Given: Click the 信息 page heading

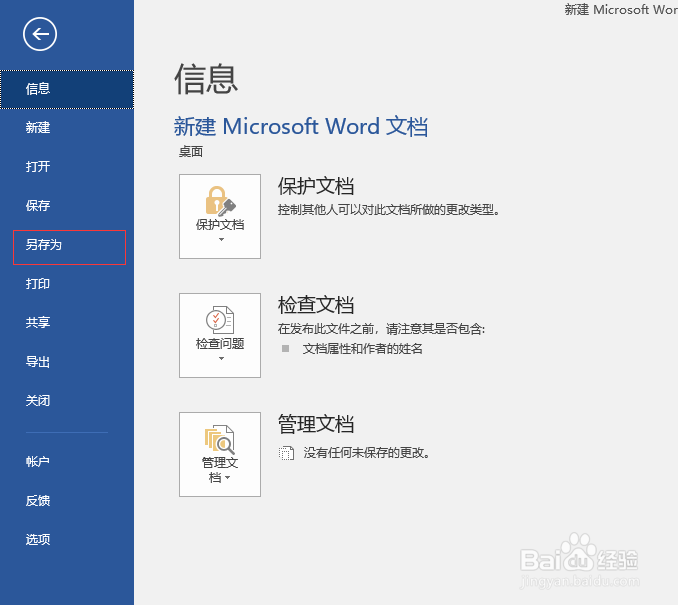Looking at the screenshot, I should [x=206, y=79].
